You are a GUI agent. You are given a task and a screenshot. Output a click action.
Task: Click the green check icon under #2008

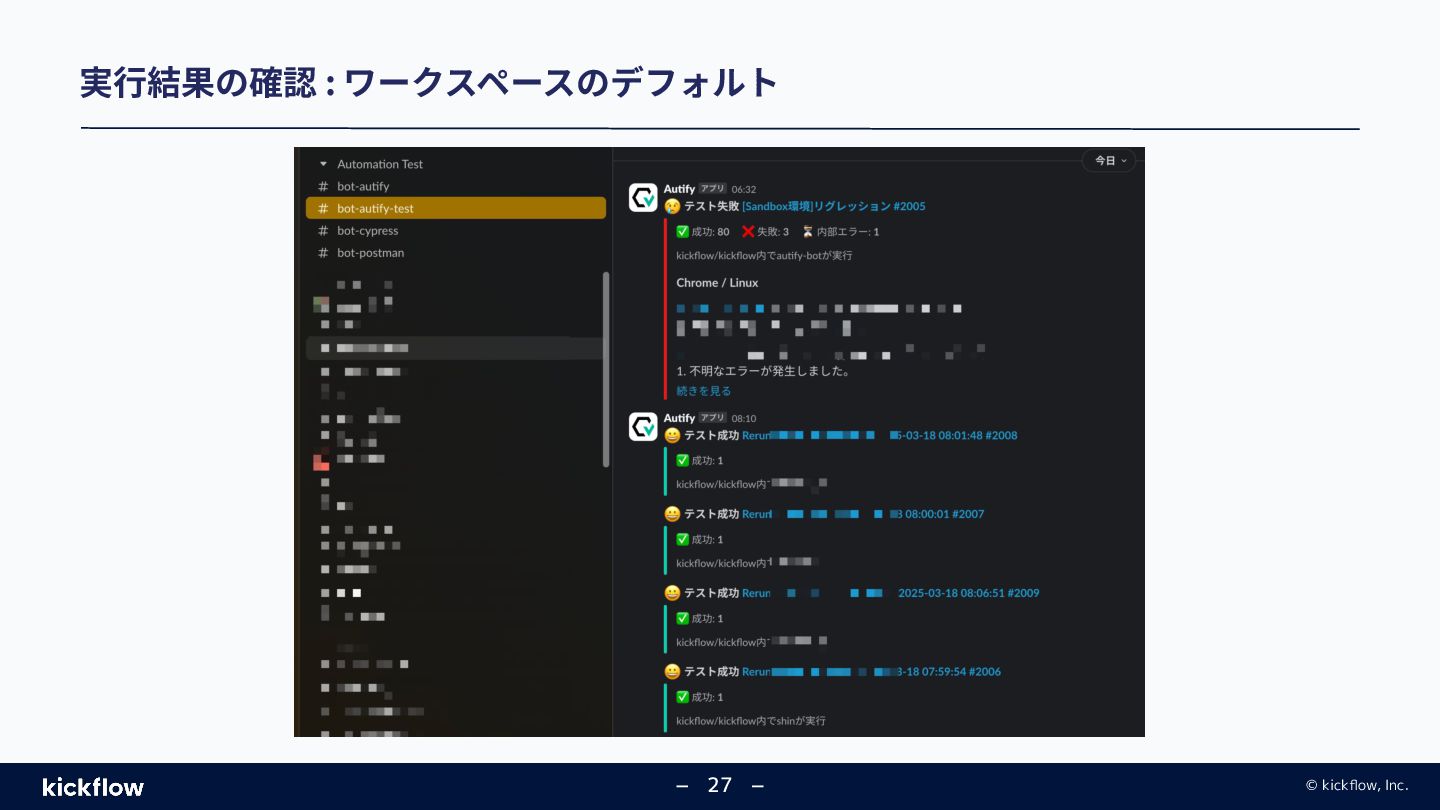coord(682,460)
